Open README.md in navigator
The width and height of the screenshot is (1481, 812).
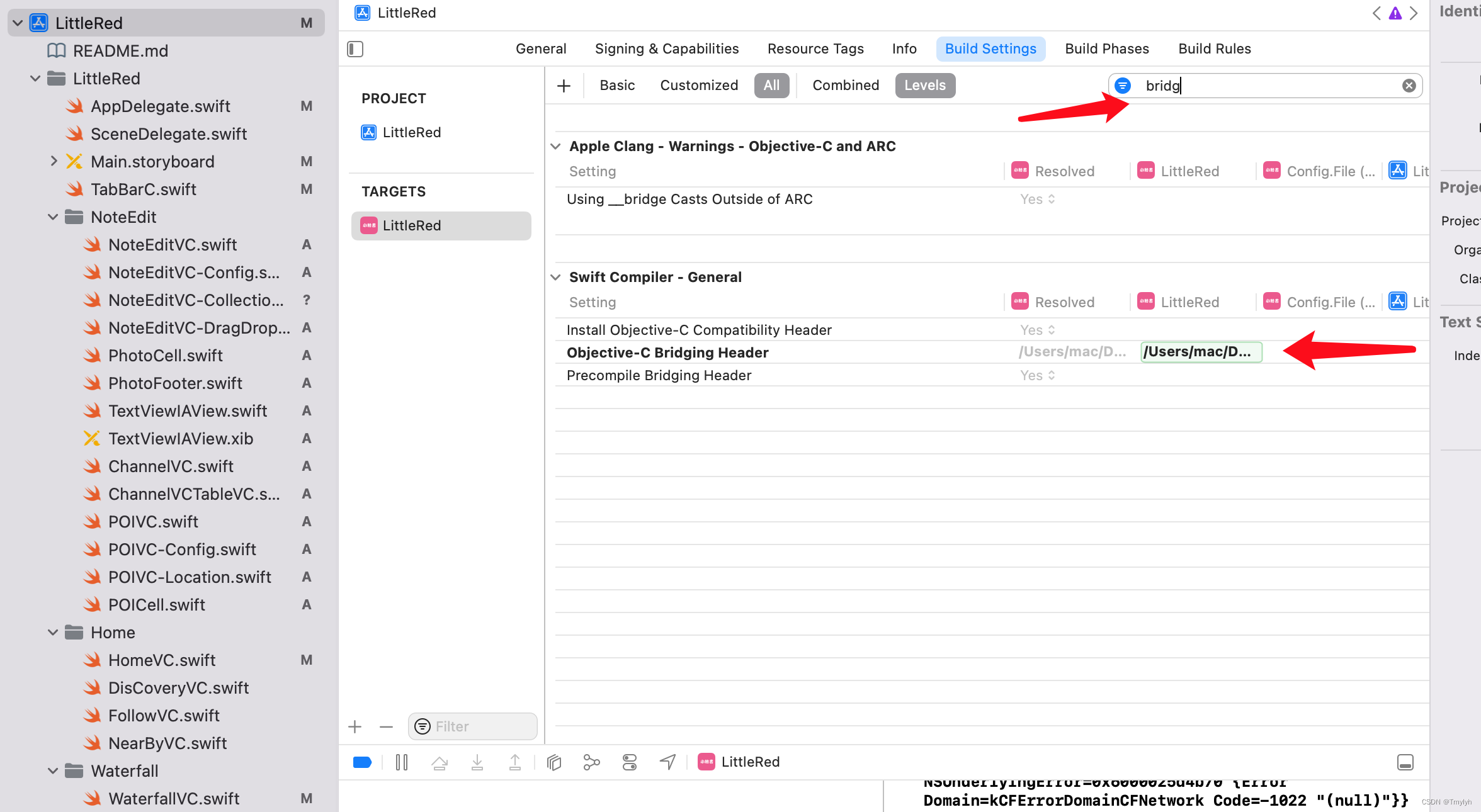120,51
